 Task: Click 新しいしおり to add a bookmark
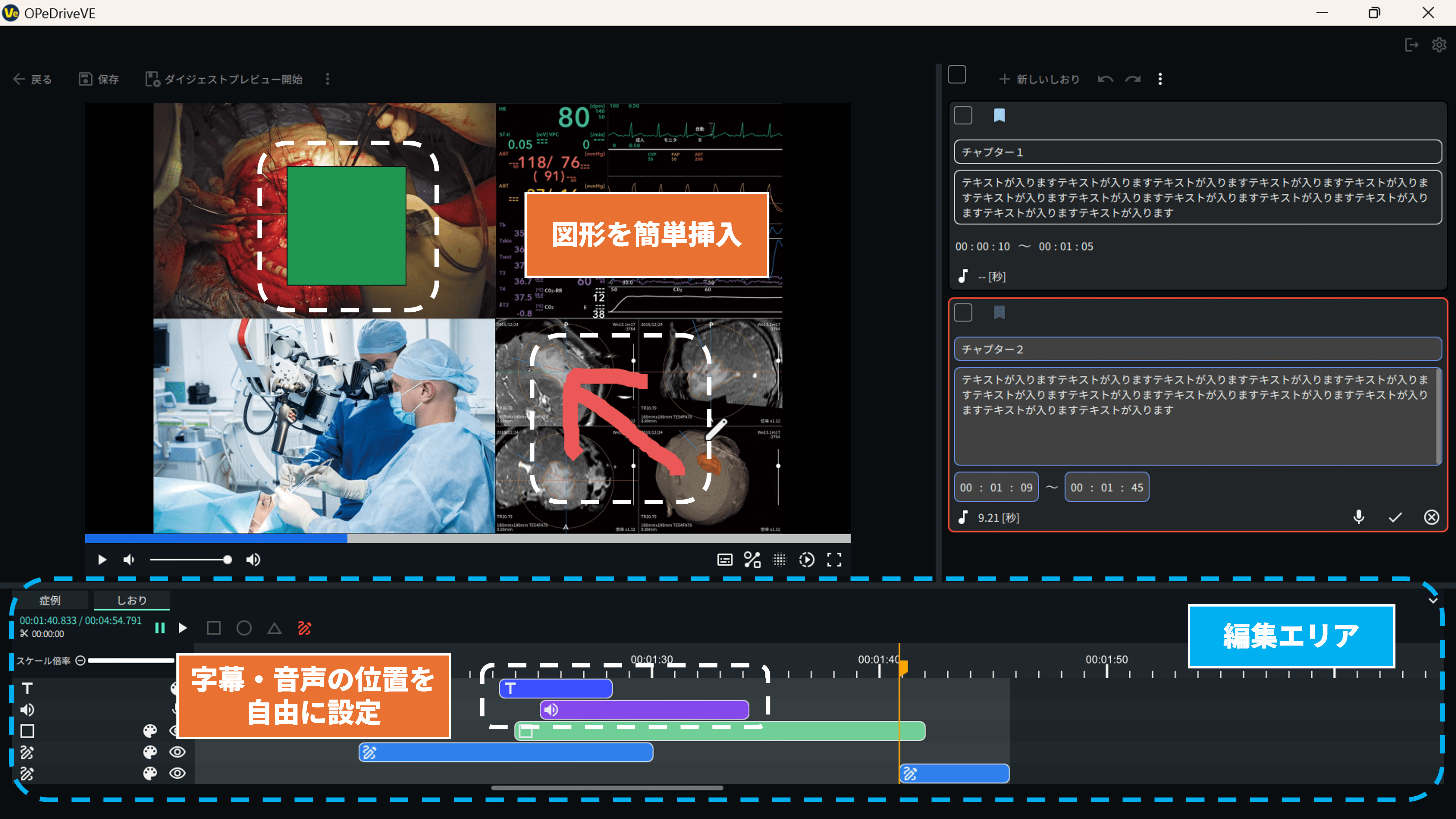tap(1039, 79)
